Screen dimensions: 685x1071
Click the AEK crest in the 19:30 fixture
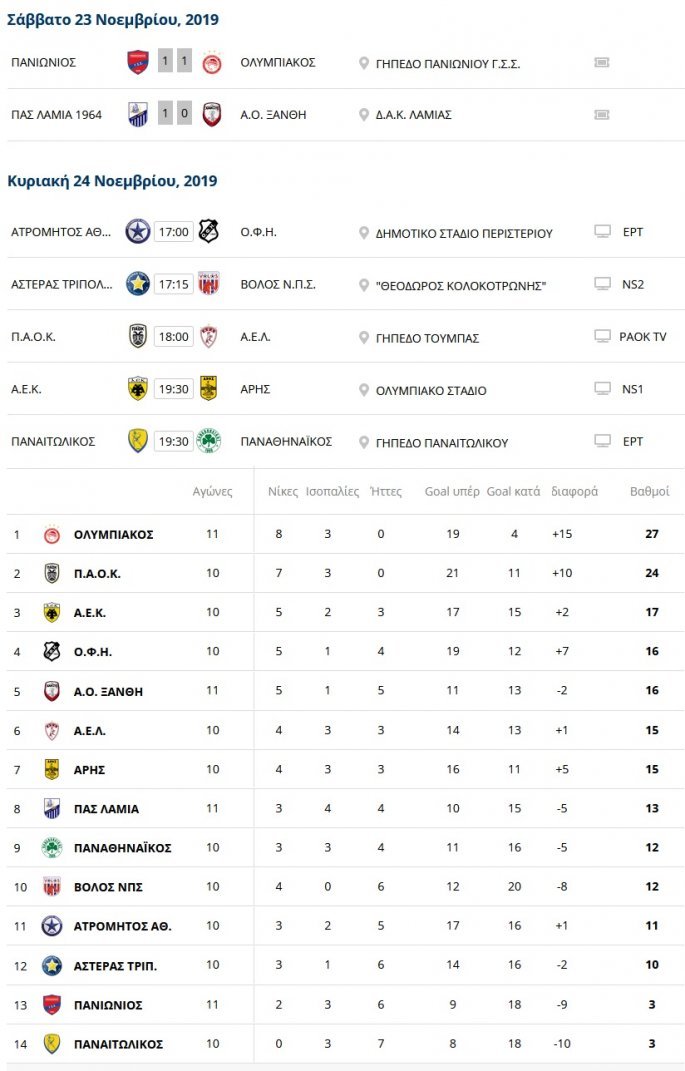coord(137,389)
